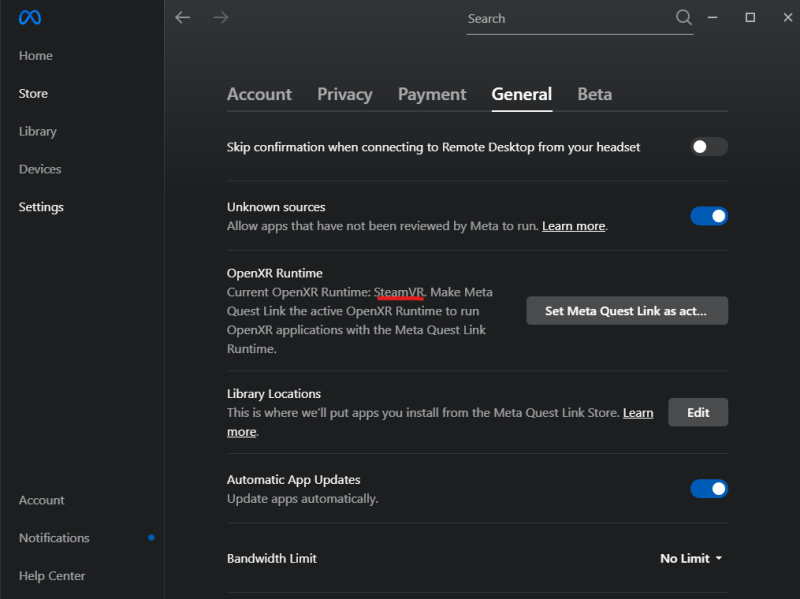Open Library in the sidebar
The height and width of the screenshot is (599, 800).
point(37,131)
